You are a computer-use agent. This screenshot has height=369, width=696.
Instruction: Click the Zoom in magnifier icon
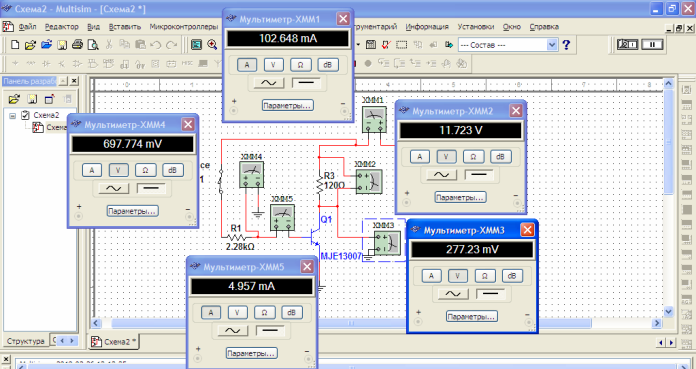212,44
